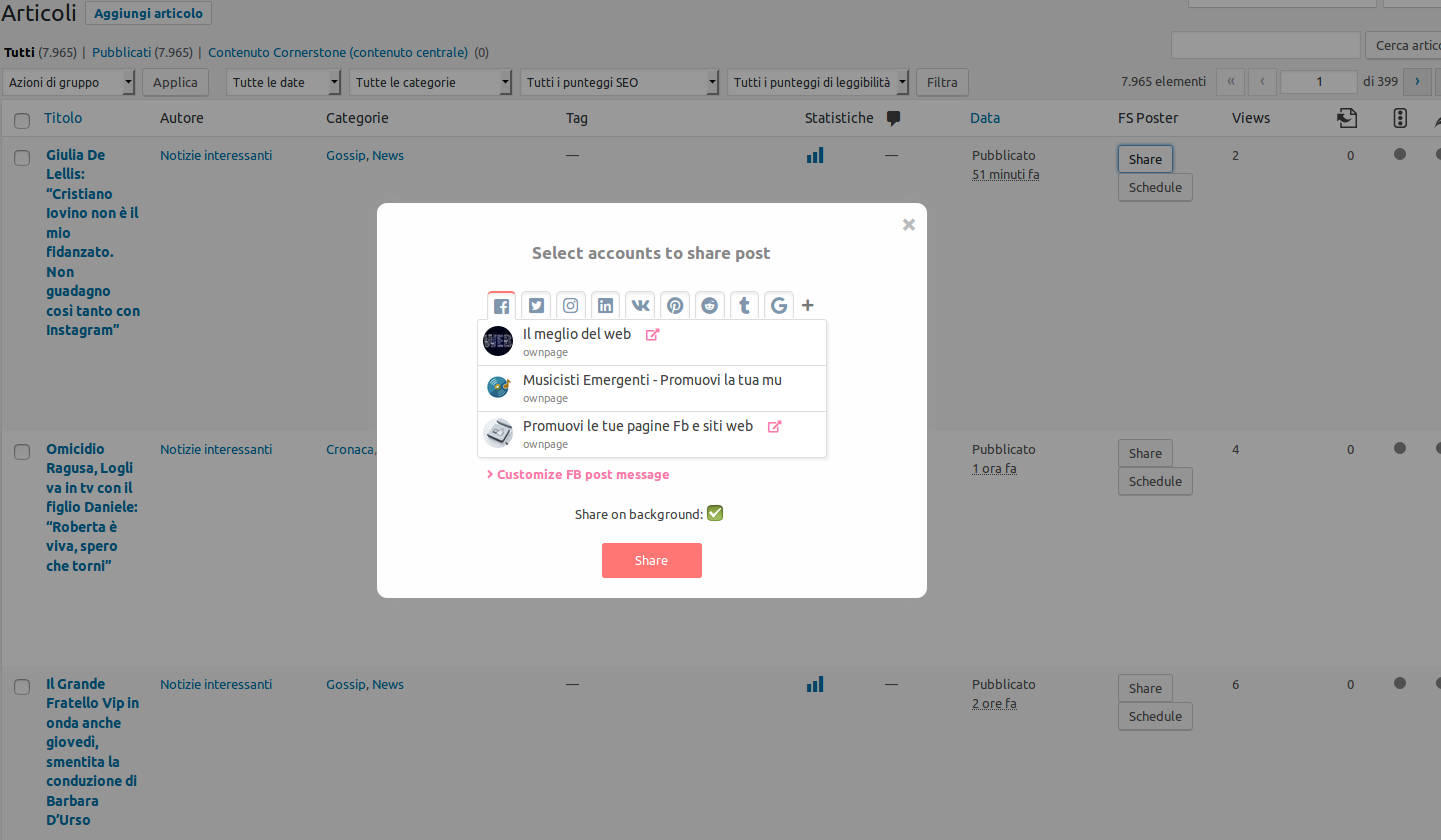Expand Customize FB post message
This screenshot has height=840, width=1441.
point(578,475)
